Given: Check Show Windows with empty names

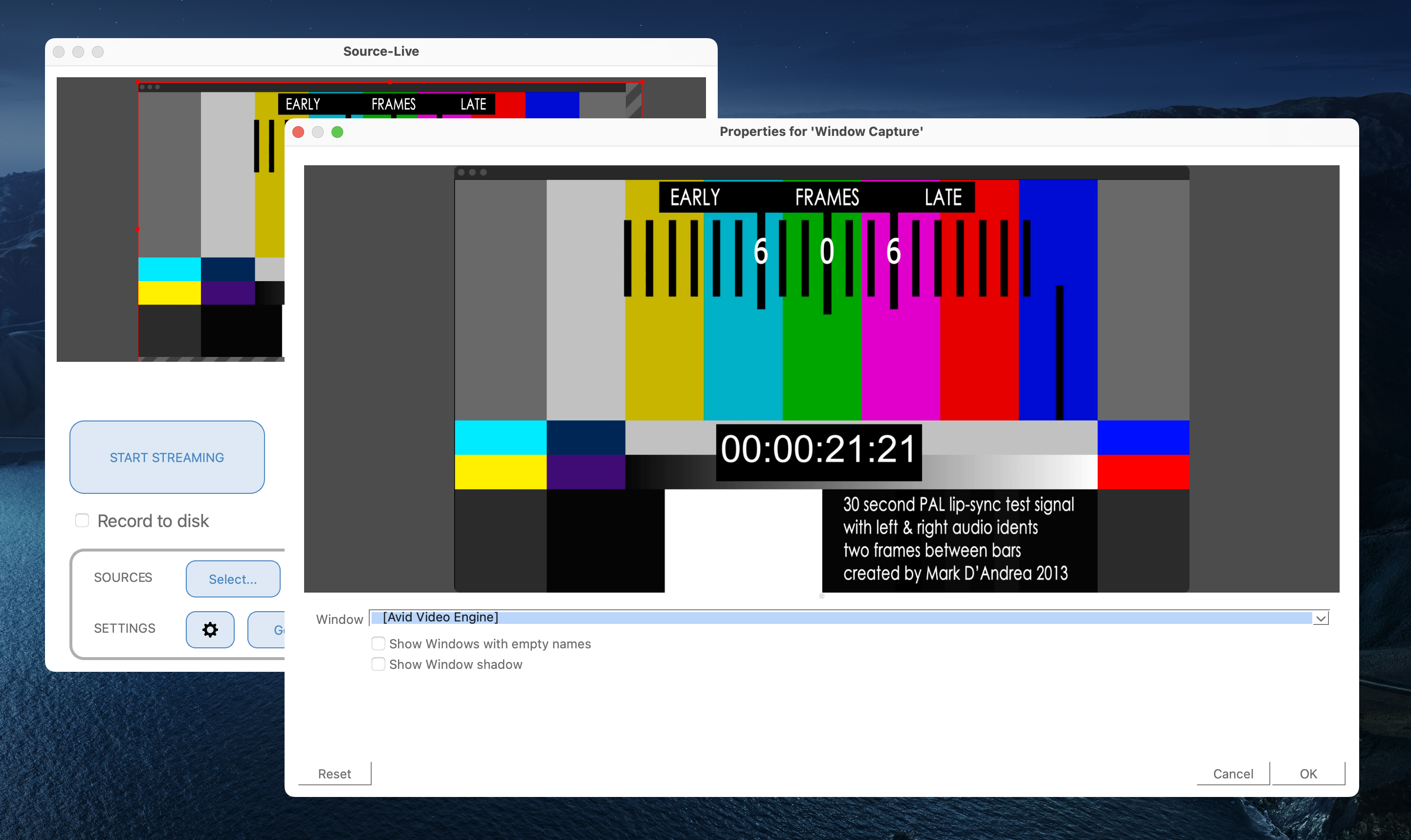Looking at the screenshot, I should coord(378,643).
